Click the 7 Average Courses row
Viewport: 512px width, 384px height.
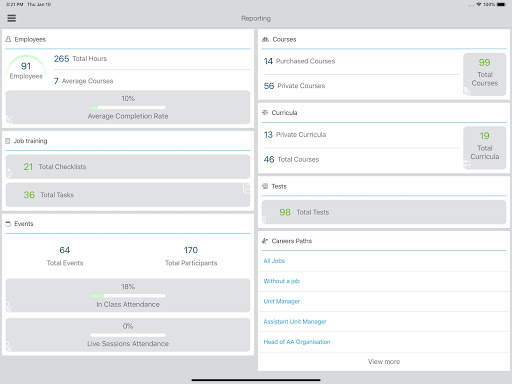(152, 81)
